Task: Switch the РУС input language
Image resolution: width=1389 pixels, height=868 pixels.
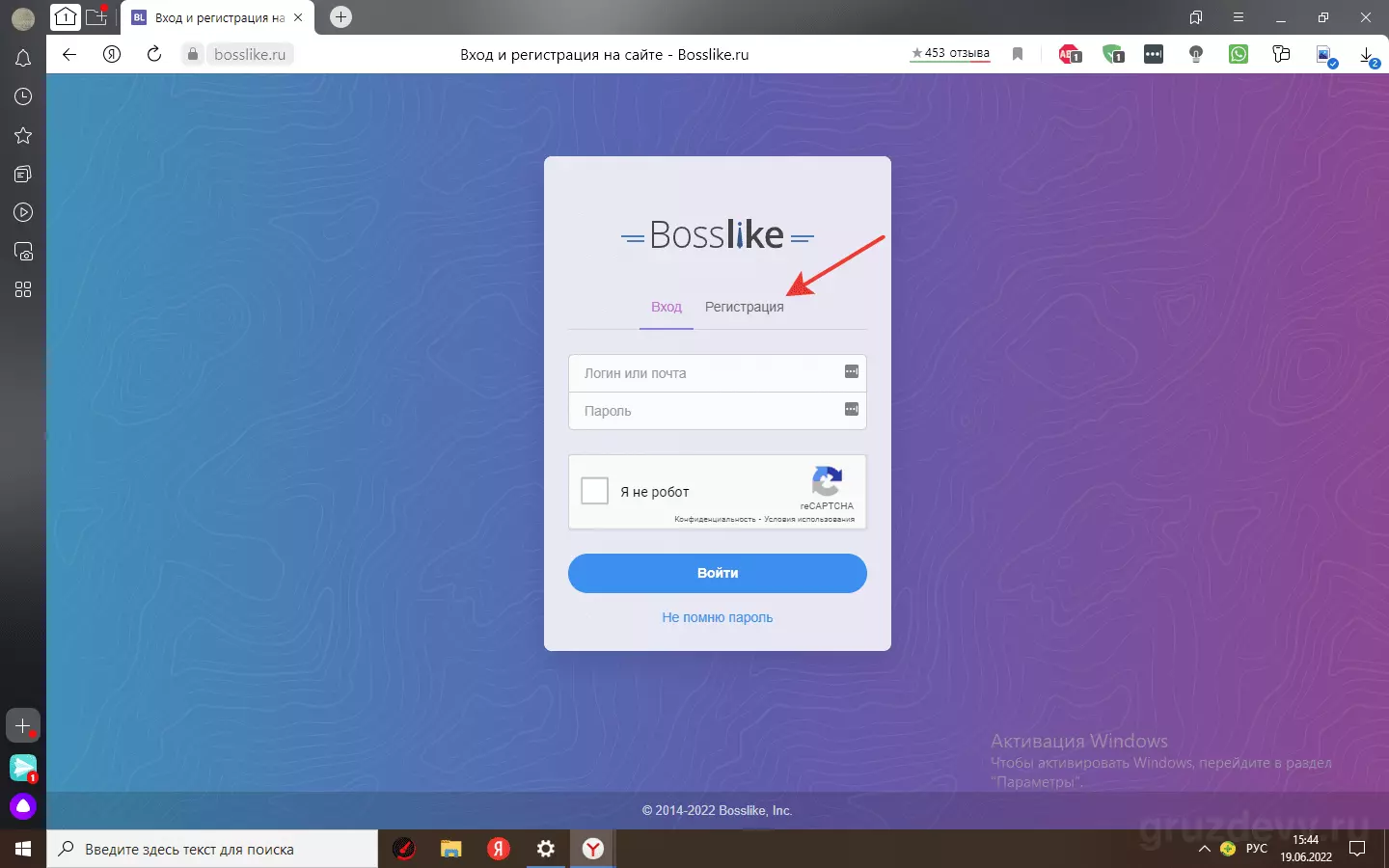Action: point(1257,849)
